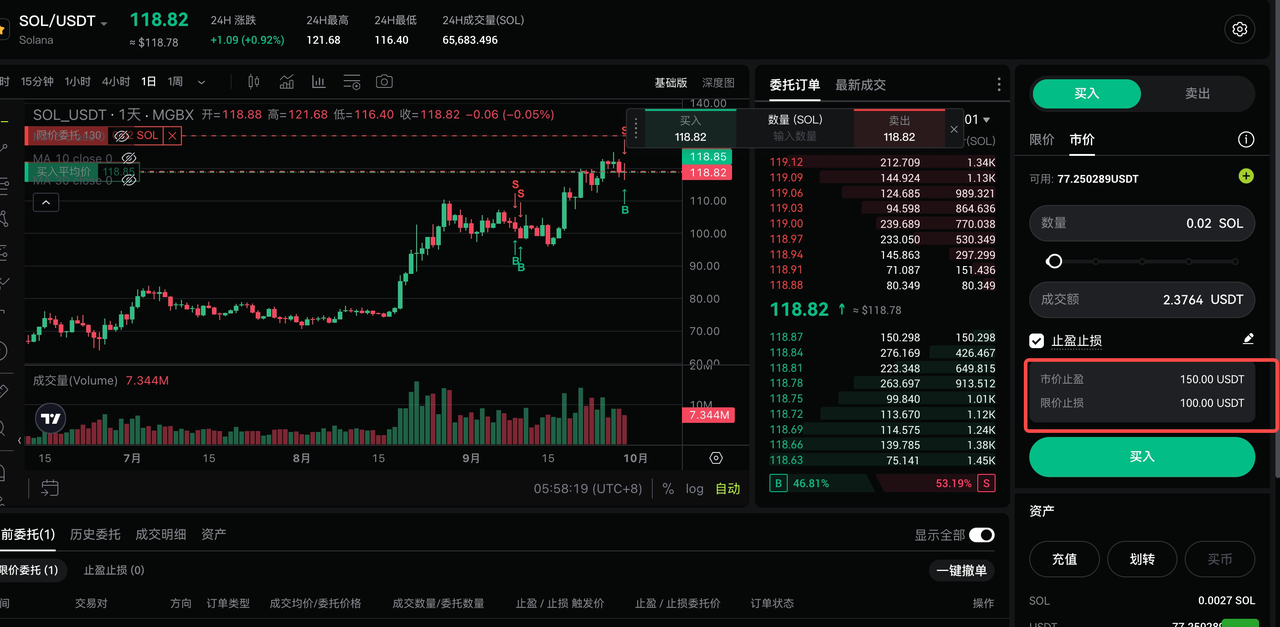Click the info icon beside 市价 tab
The image size is (1280, 627).
(x=1246, y=140)
